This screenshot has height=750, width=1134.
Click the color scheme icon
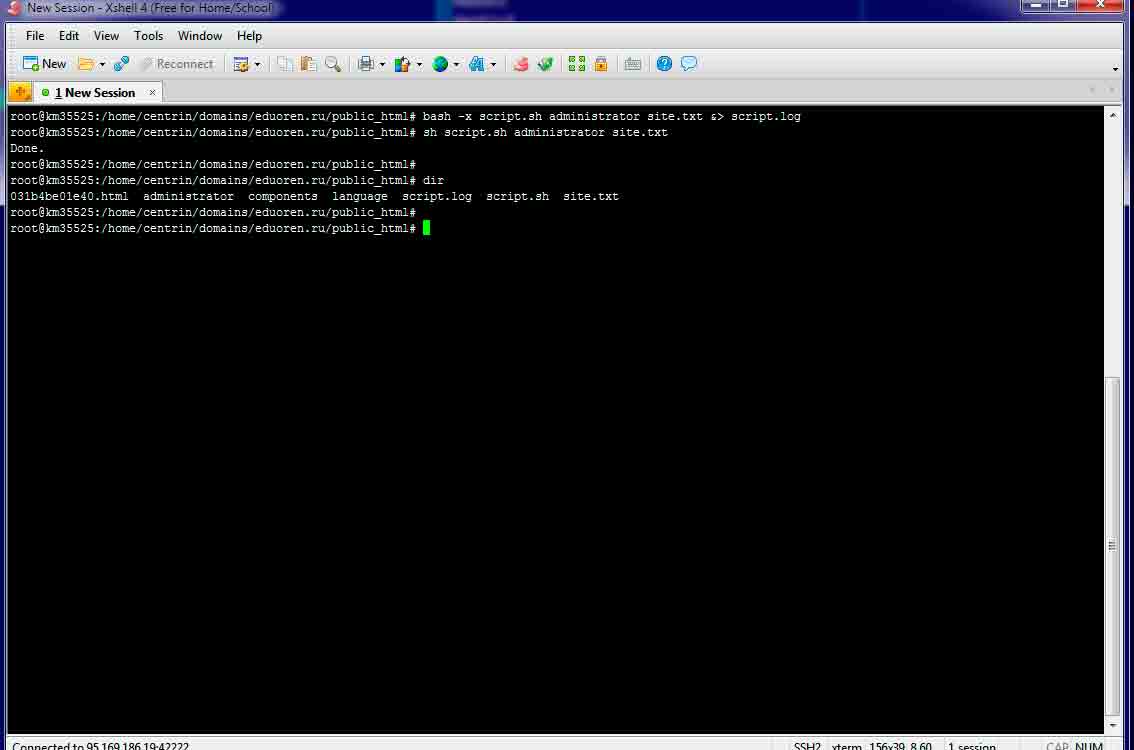(402, 64)
